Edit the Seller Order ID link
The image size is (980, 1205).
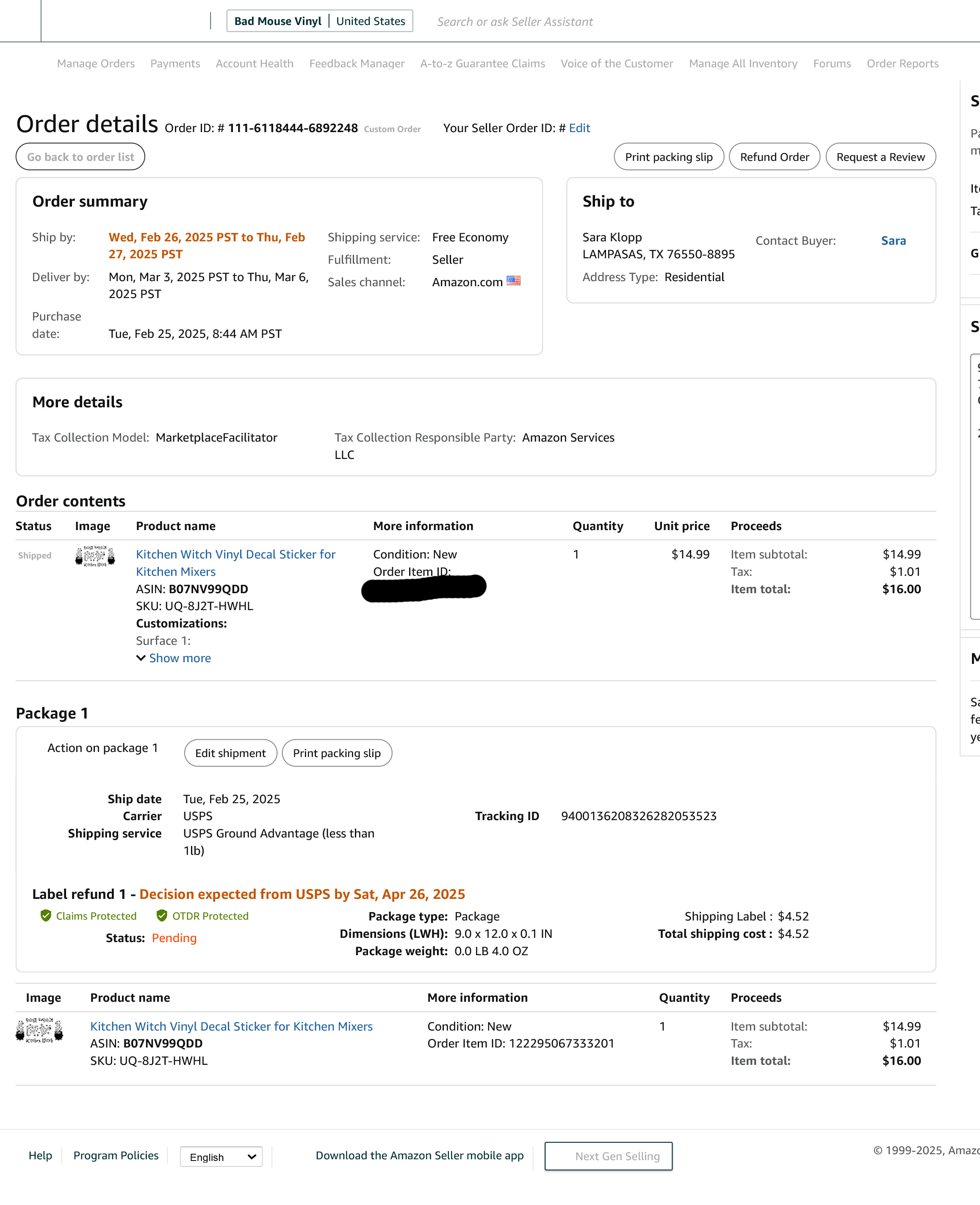pyautogui.click(x=580, y=128)
